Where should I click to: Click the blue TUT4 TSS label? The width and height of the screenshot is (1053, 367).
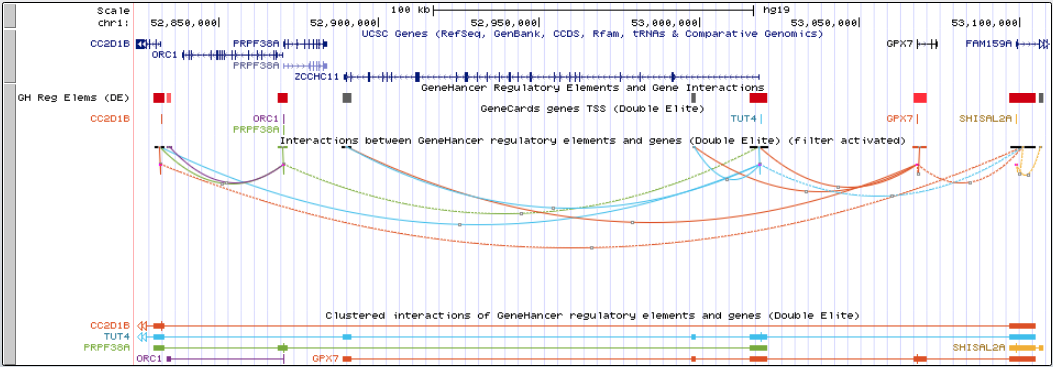[x=743, y=119]
